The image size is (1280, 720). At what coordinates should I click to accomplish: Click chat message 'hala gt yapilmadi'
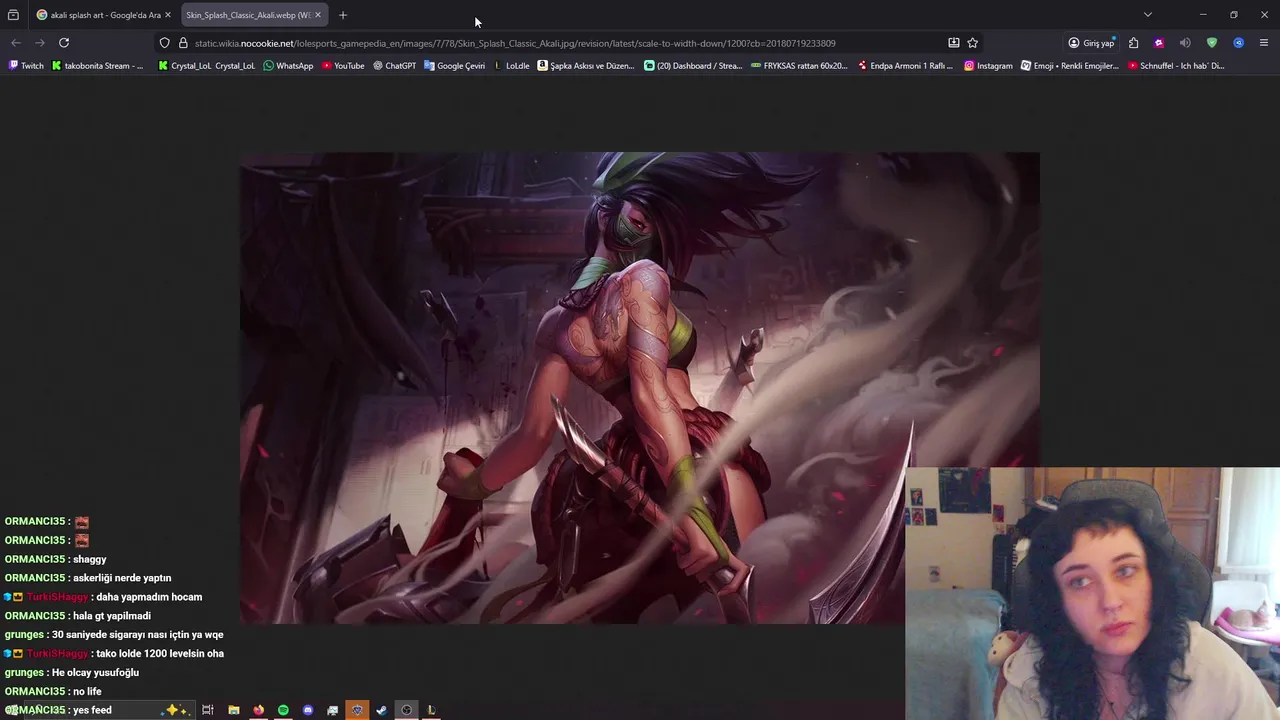(x=112, y=616)
